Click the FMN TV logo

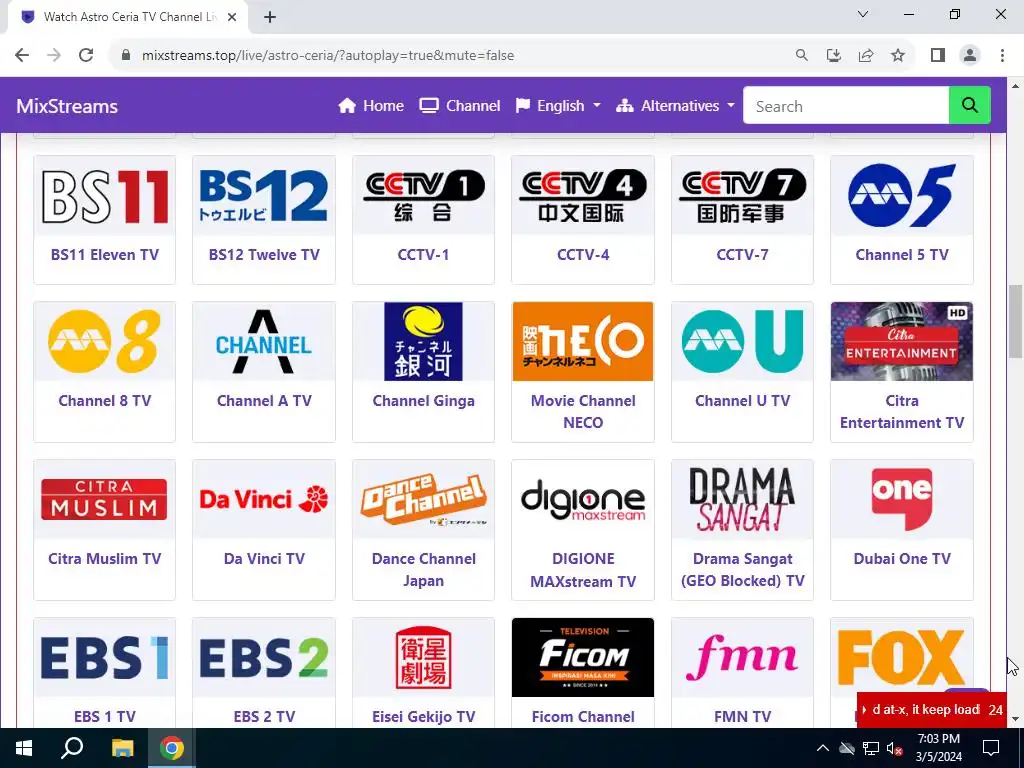pos(743,658)
